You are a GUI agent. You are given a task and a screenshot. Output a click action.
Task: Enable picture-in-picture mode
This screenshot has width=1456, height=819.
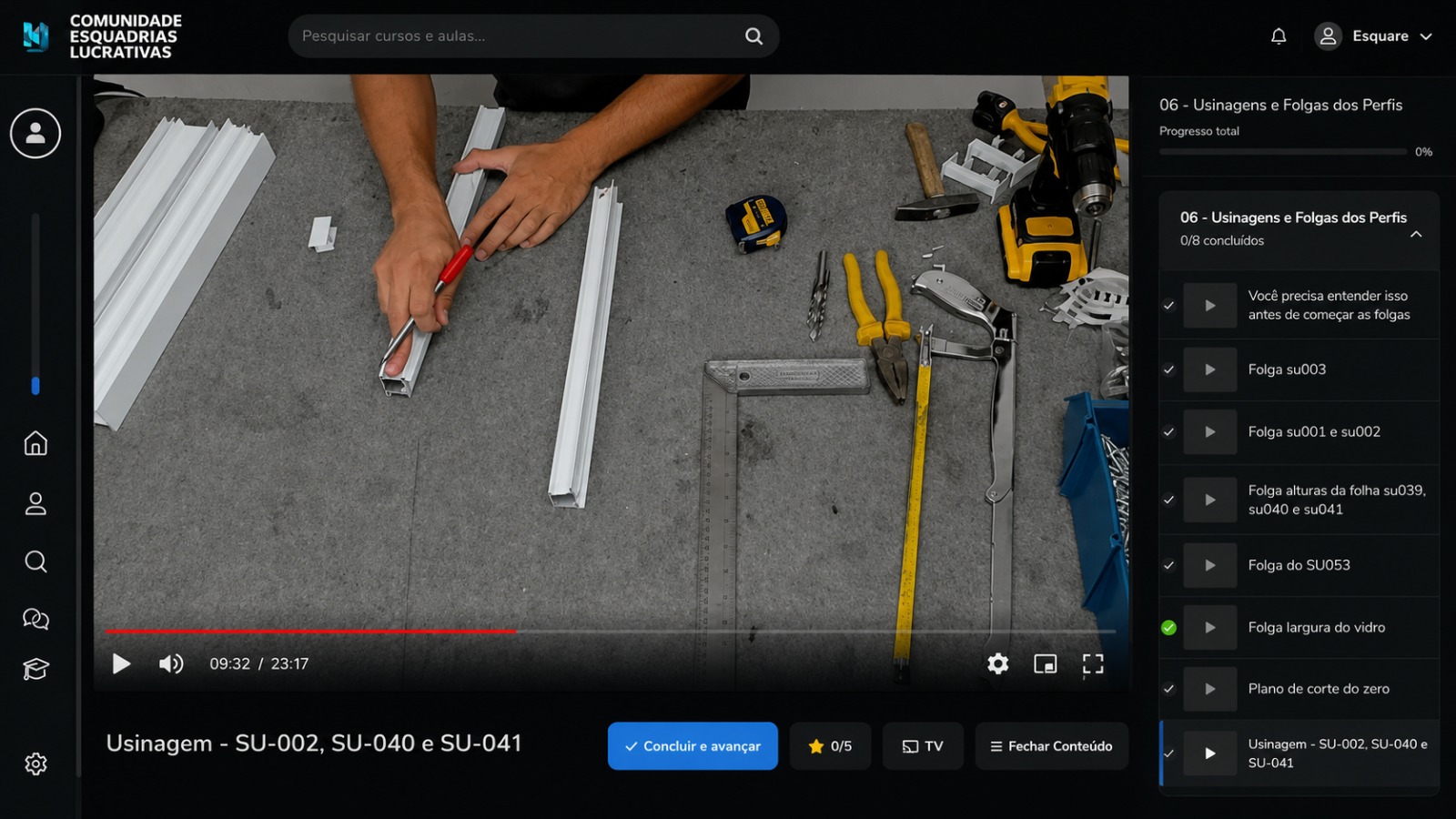[1046, 664]
